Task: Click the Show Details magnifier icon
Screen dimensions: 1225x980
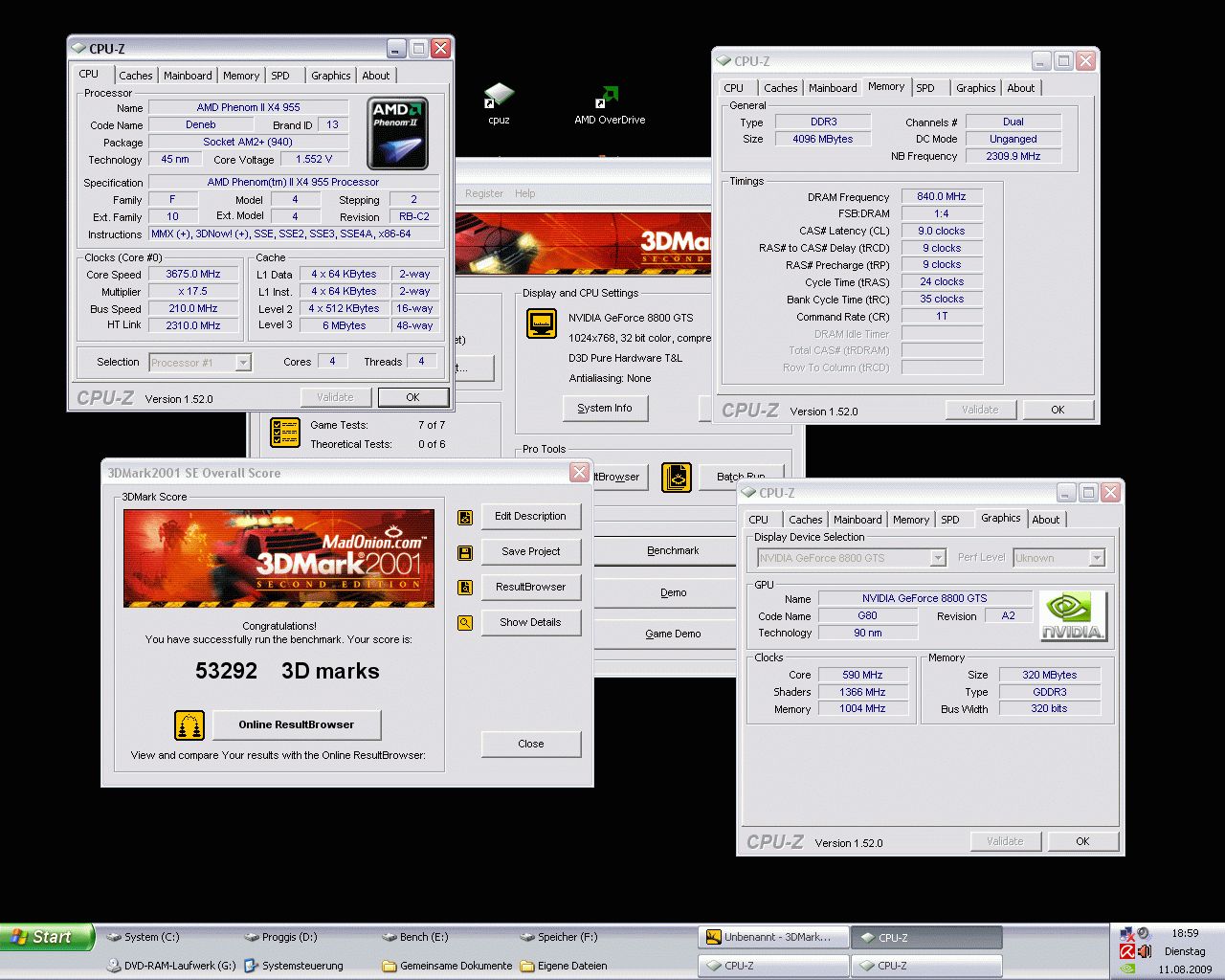Action: coord(465,623)
